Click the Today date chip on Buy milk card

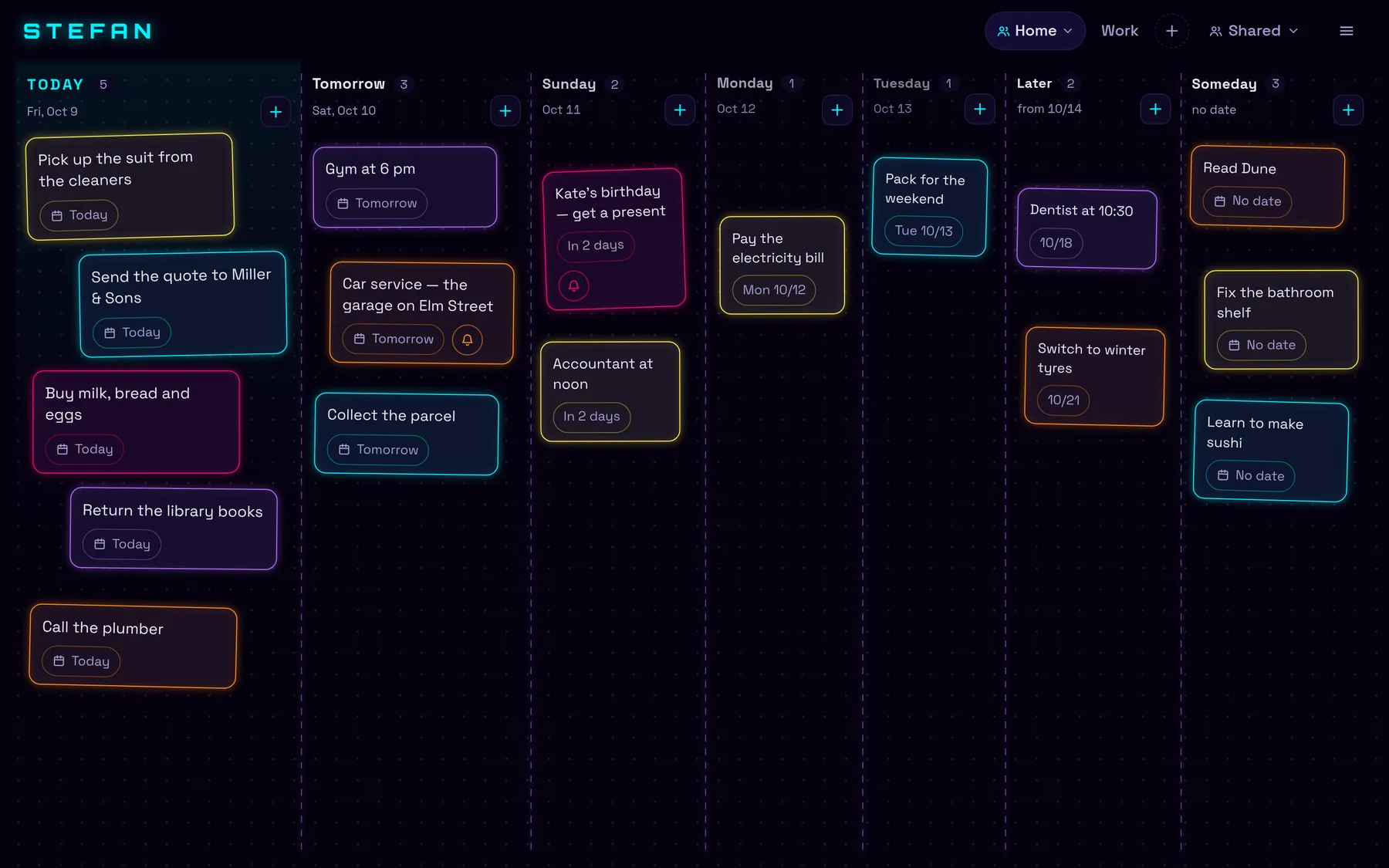tap(85, 449)
